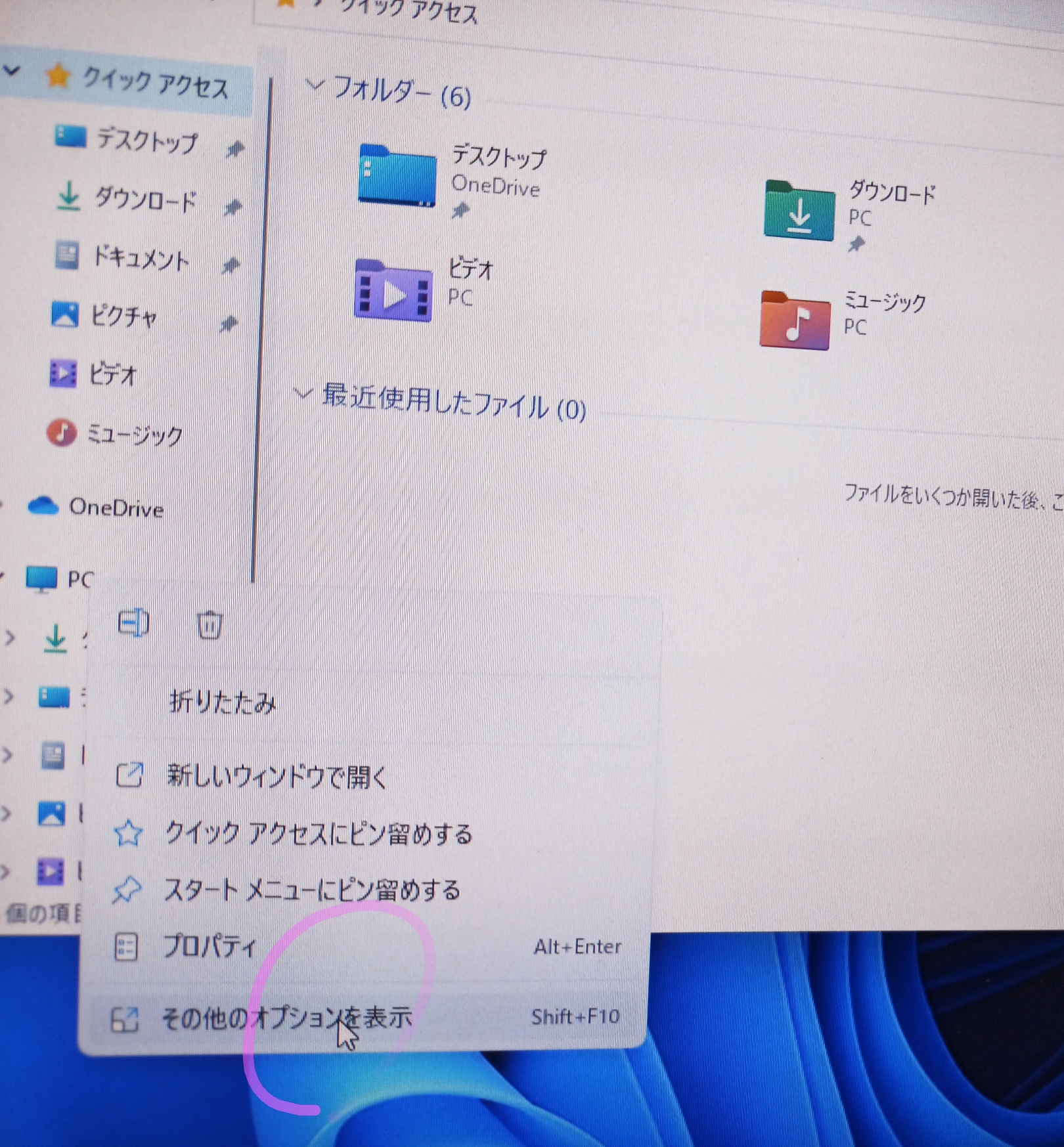Image resolution: width=1064 pixels, height=1147 pixels.
Task: Open OneDrive in the sidebar
Action: pos(116,508)
